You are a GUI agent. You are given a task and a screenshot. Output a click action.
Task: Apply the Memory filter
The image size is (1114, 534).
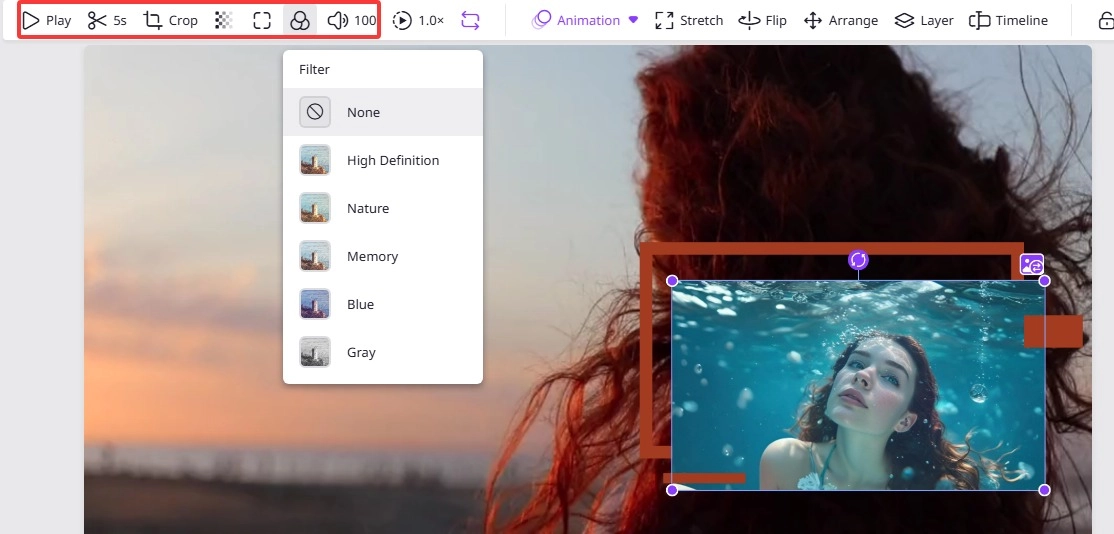click(383, 256)
